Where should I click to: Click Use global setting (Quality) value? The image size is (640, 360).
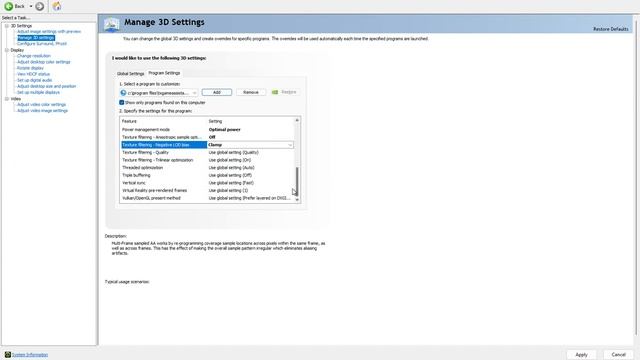coord(233,152)
